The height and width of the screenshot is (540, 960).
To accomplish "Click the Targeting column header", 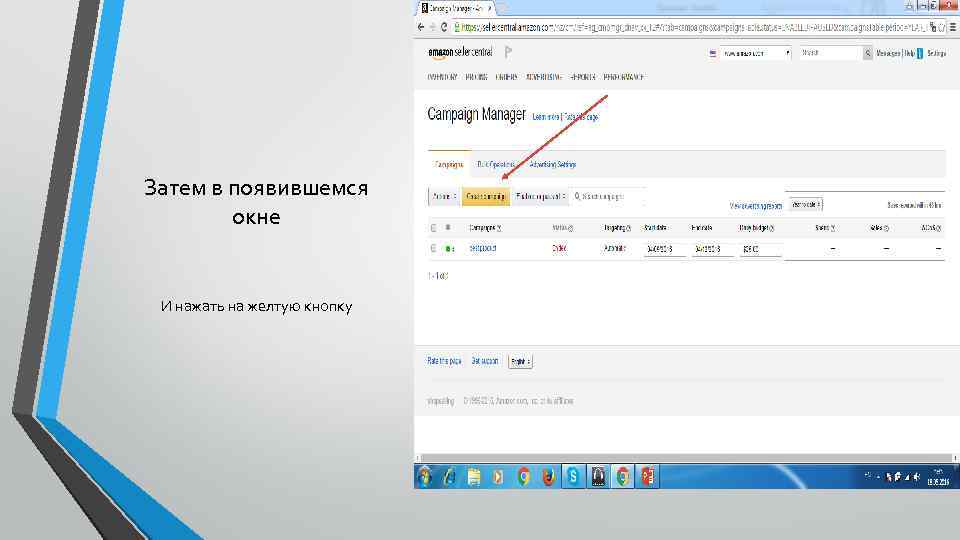I will click(617, 228).
